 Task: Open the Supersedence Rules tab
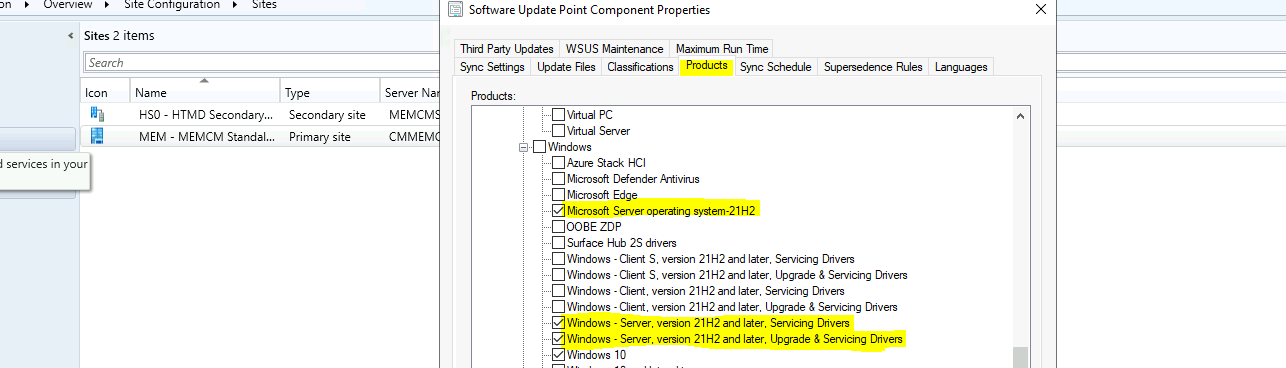(873, 67)
